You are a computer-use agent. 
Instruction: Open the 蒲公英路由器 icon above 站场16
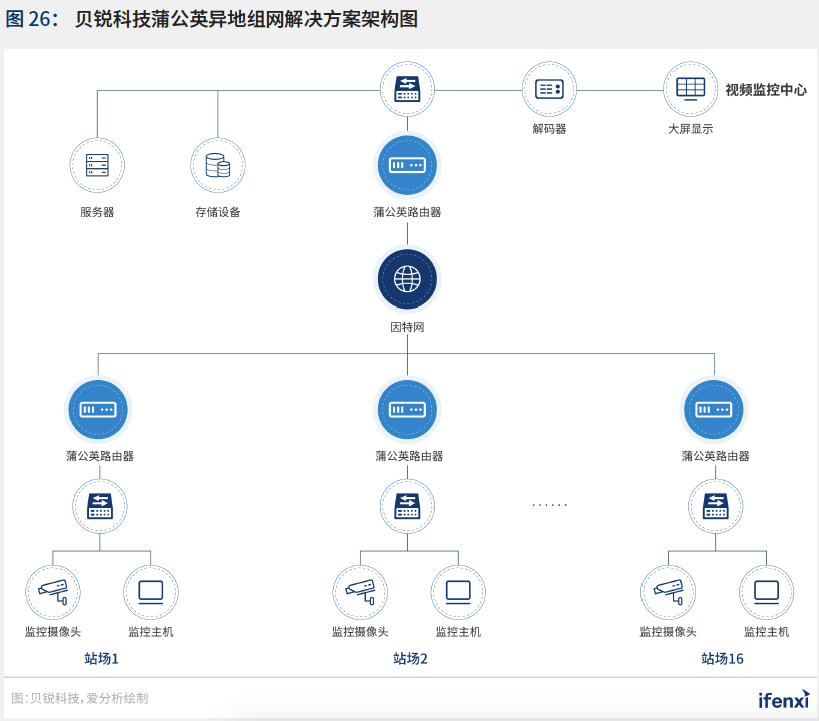click(714, 409)
